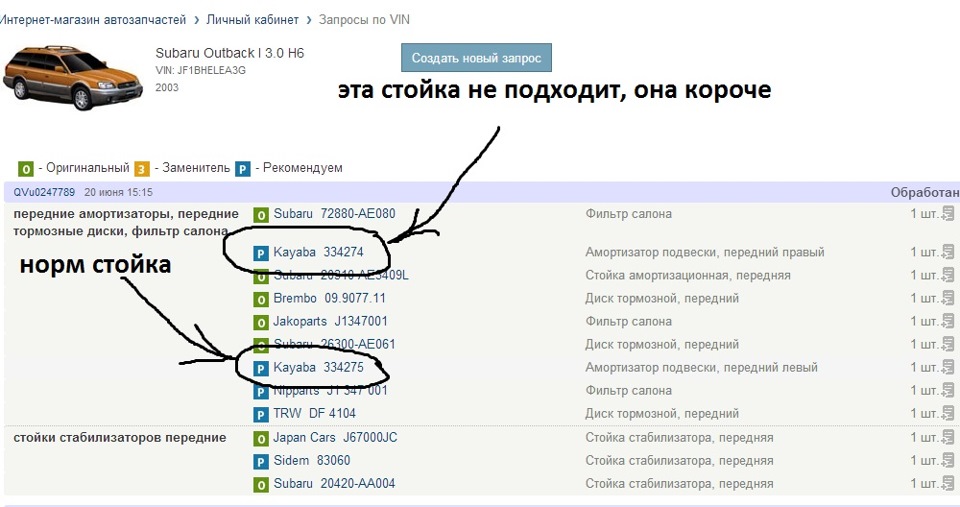The width and height of the screenshot is (960, 507).
Task: Click add-to-cart icon in TRW DF 4104 row
Action: point(948,413)
